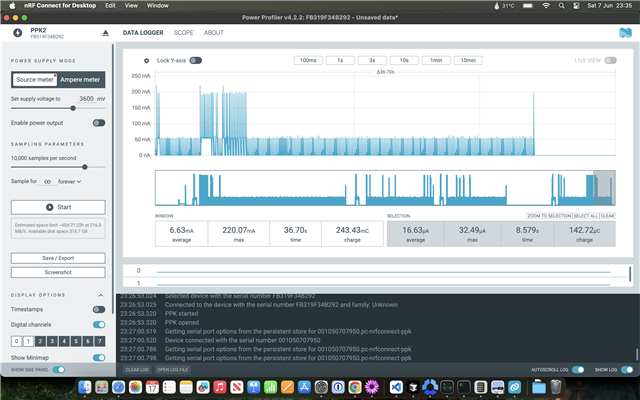
Task: Switch to Scope tab
Action: (183, 33)
